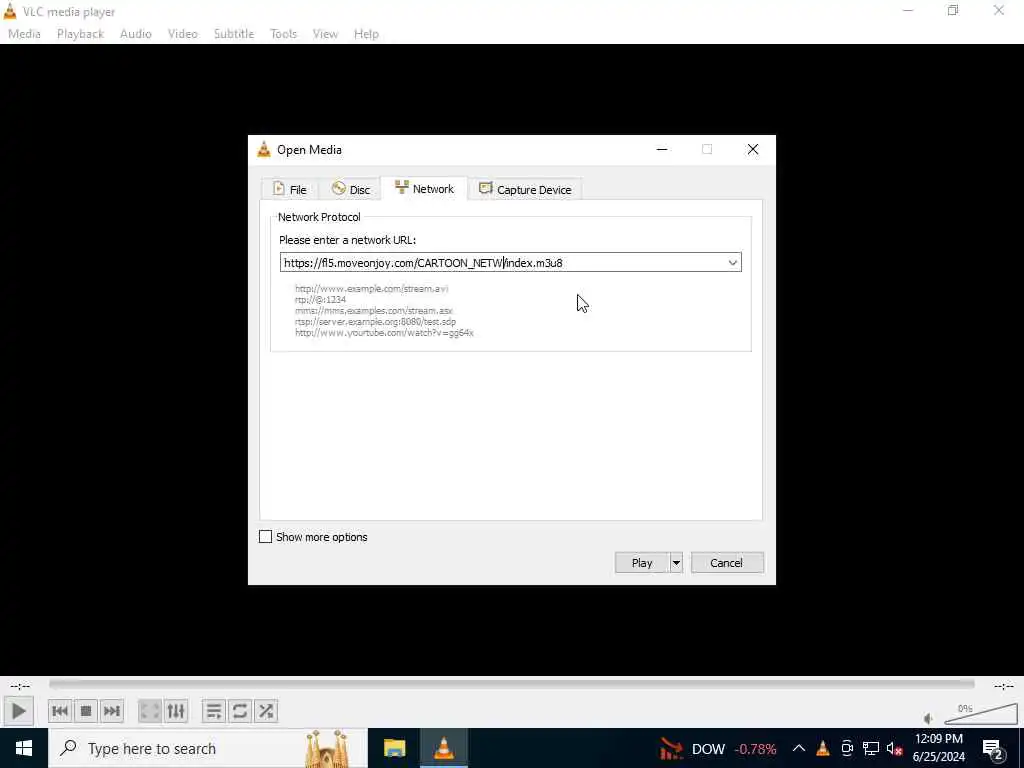Open the Subtitle menu
Screen dimensions: 1024x768
234,34
